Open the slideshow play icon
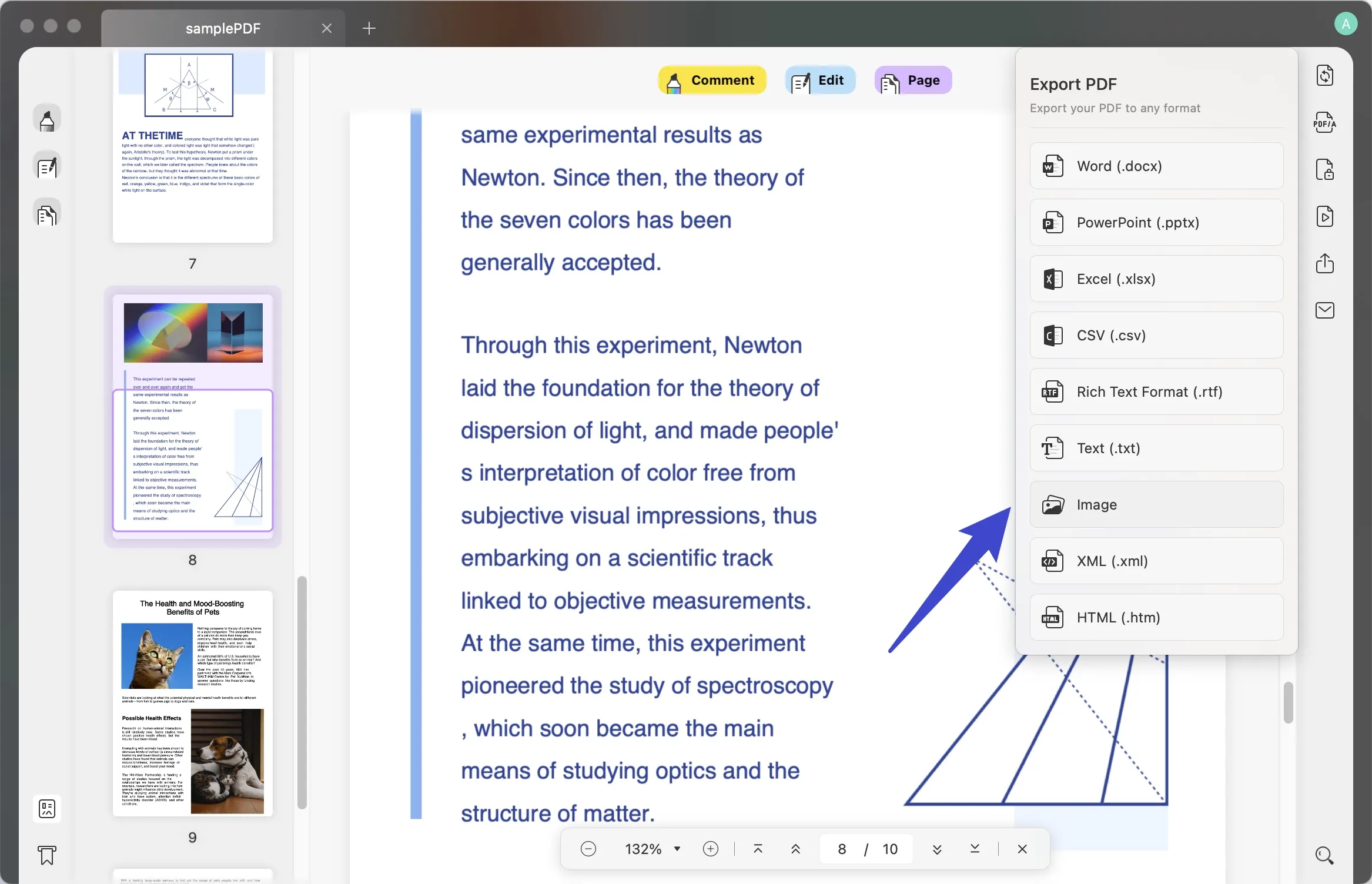 click(x=1324, y=217)
